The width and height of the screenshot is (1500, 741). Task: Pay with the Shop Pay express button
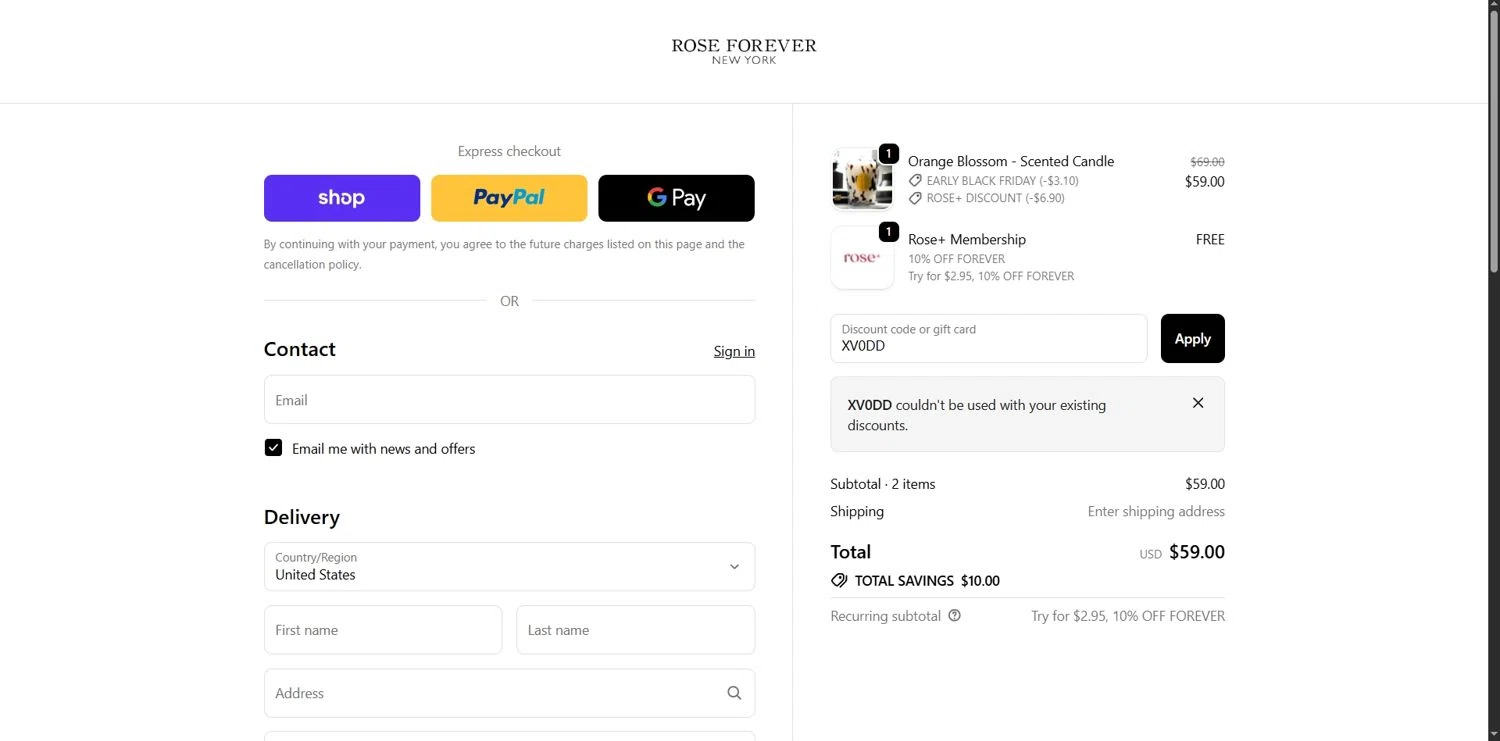coord(342,198)
